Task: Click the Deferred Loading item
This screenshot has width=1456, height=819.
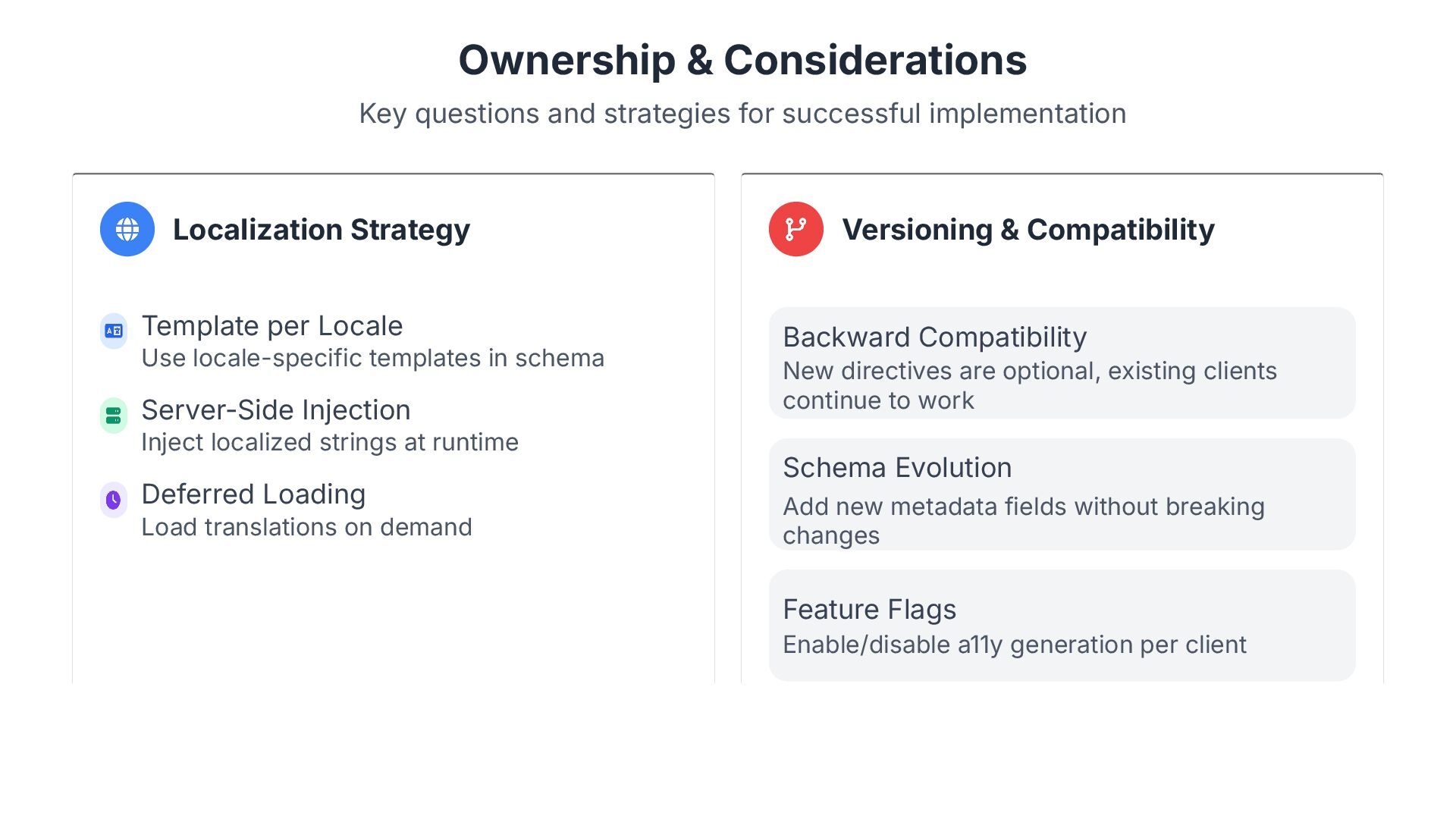Action: click(x=253, y=494)
